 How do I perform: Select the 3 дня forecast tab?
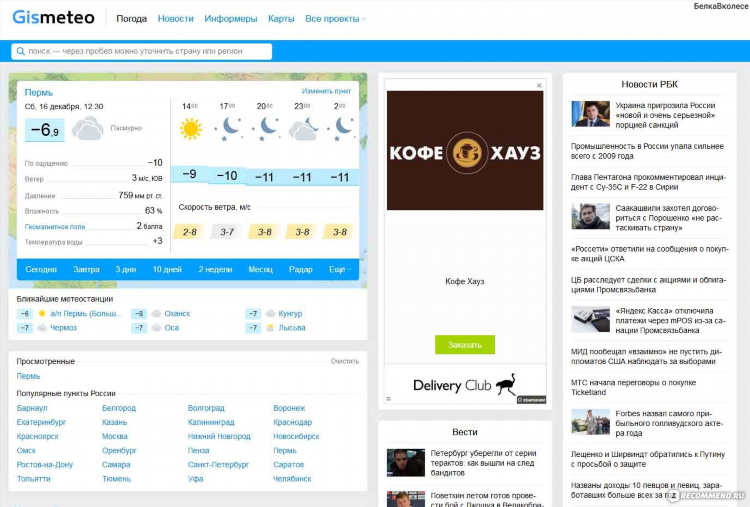(x=126, y=269)
